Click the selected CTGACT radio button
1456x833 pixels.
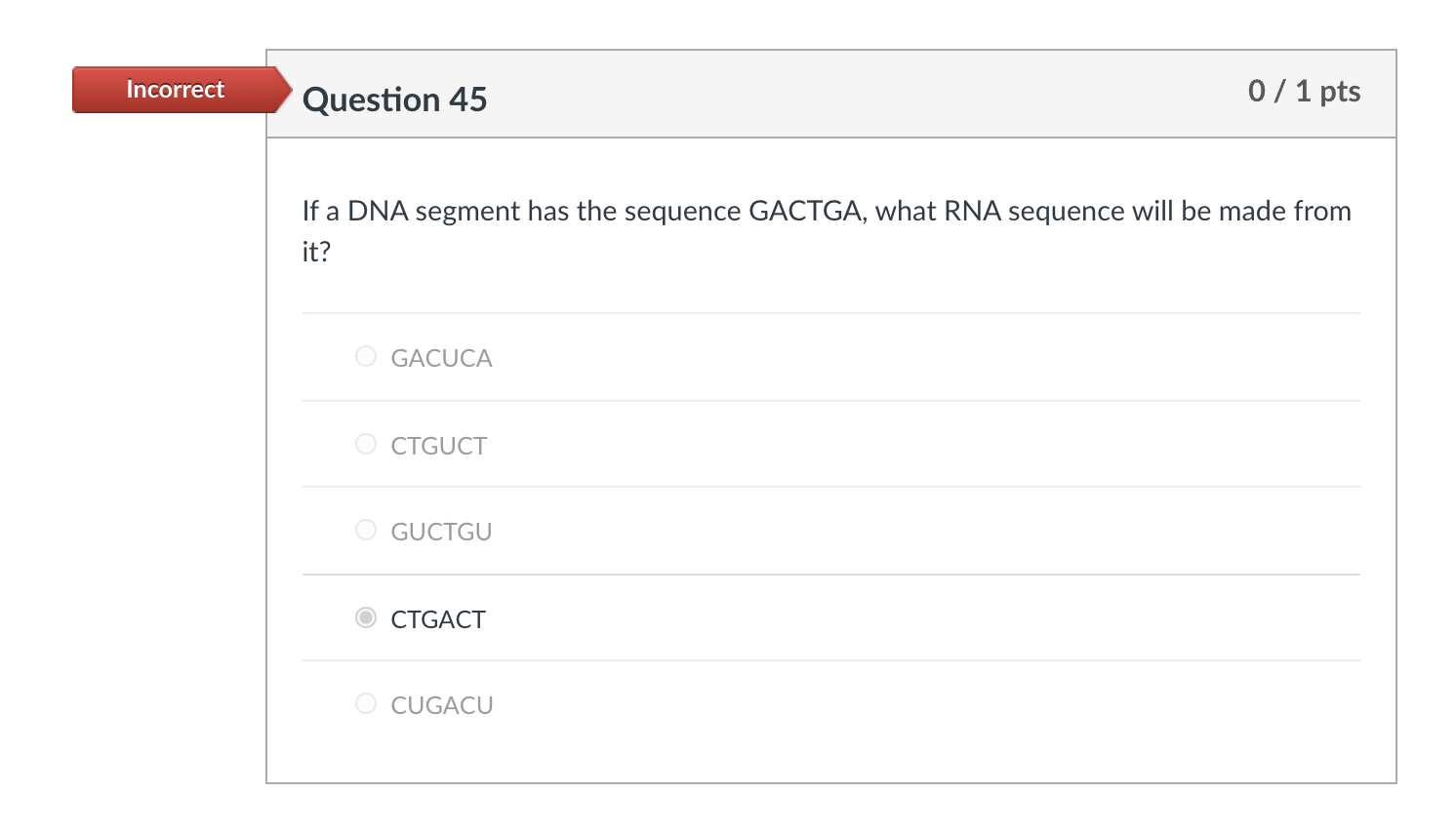pyautogui.click(x=366, y=618)
